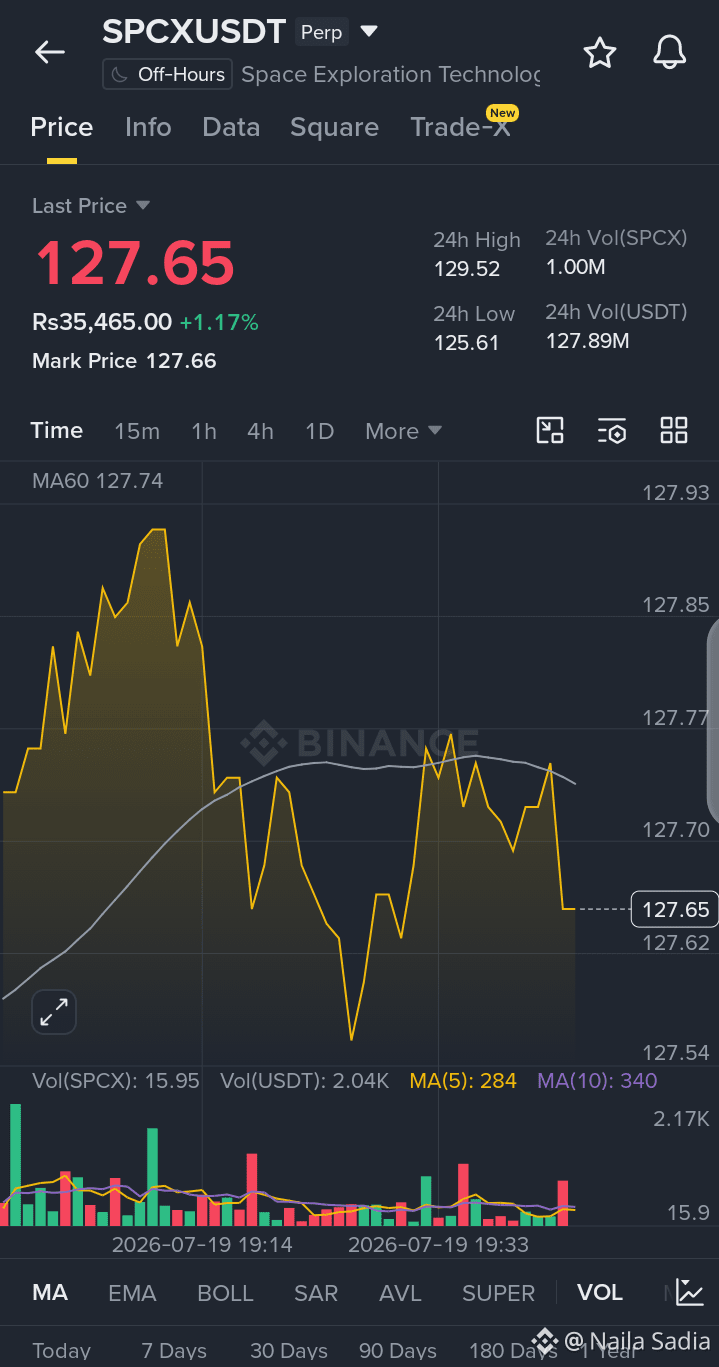Open price alert bell icon
This screenshot has width=719, height=1367.
[669, 52]
